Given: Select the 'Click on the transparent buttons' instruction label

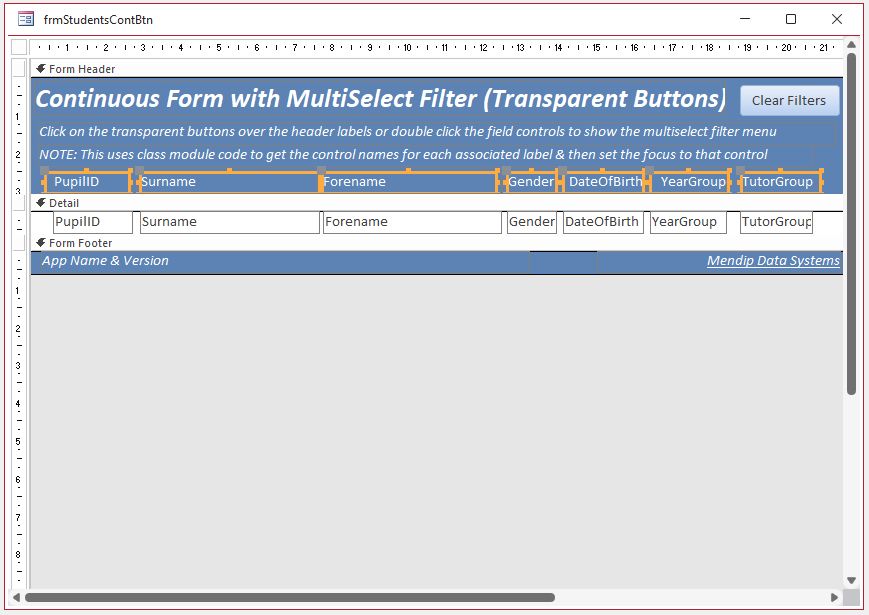Looking at the screenshot, I should 437,132.
